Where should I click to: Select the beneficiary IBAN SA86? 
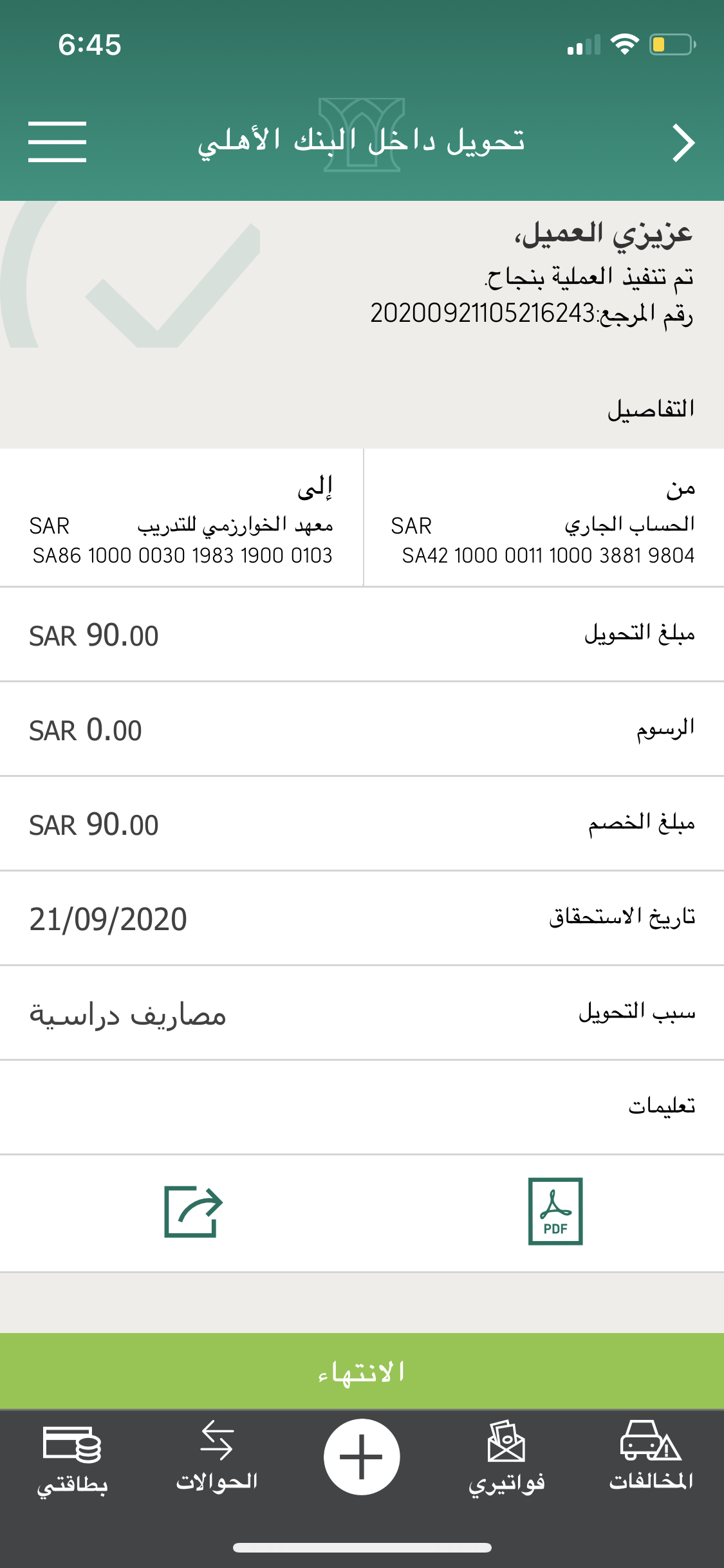182,555
